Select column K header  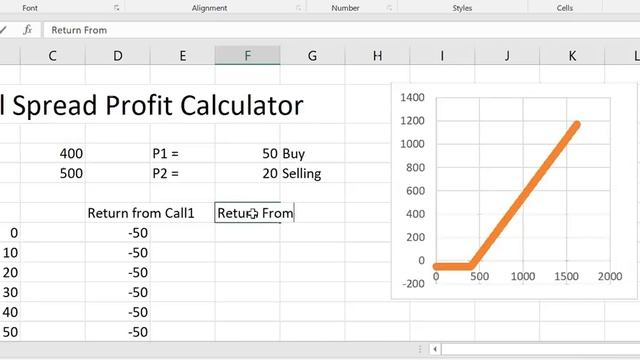[572, 56]
